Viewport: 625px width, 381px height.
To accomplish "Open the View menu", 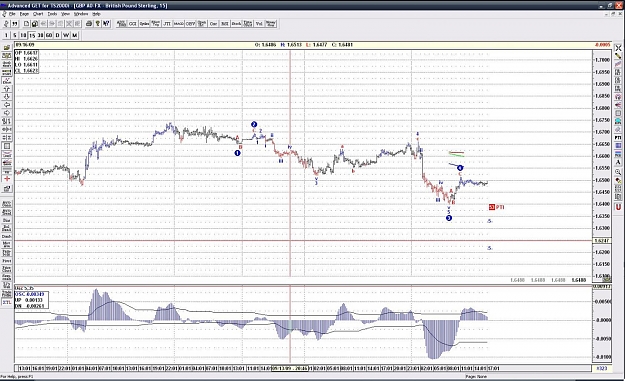I will pyautogui.click(x=65, y=14).
